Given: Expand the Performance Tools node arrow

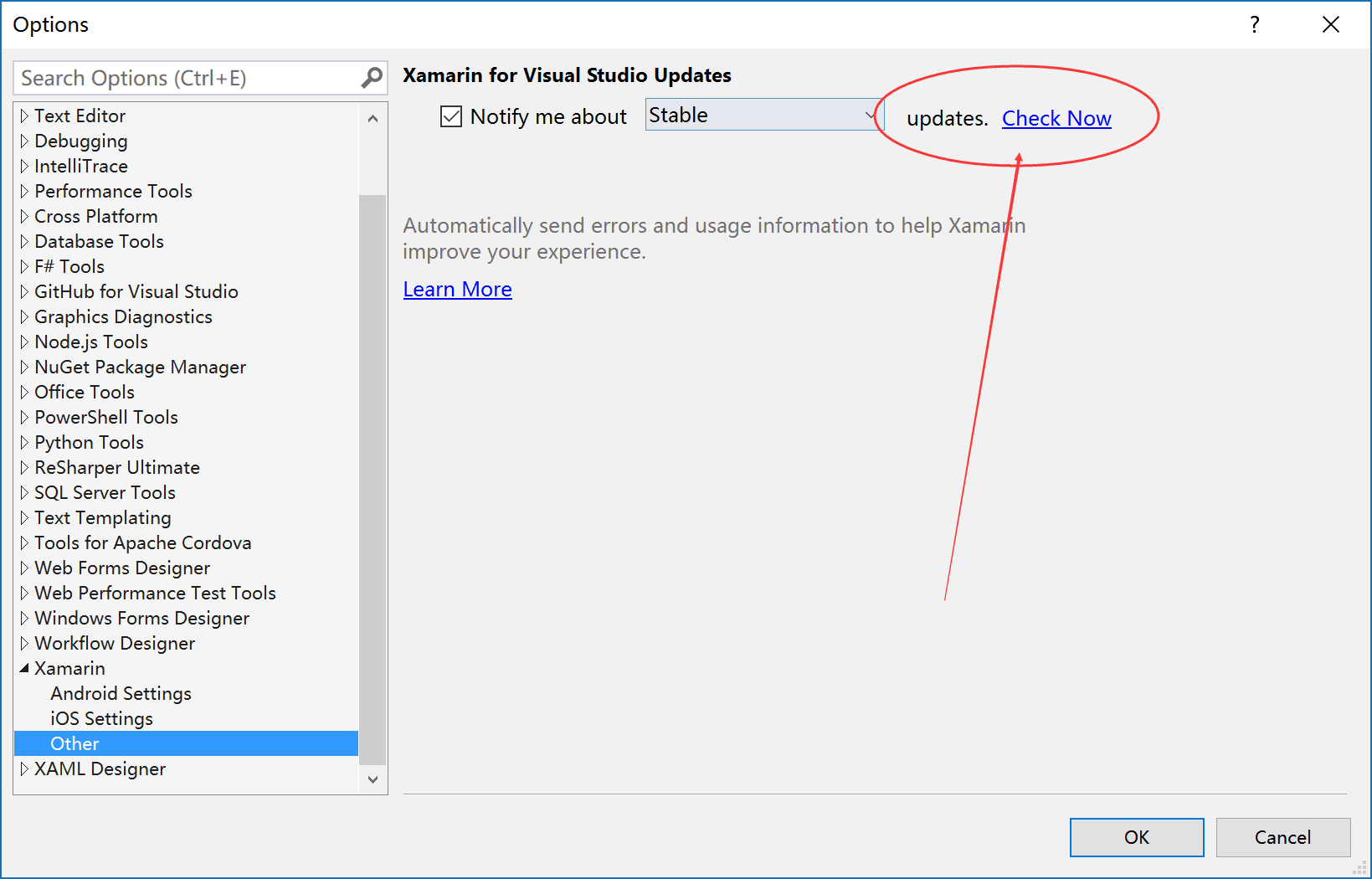Looking at the screenshot, I should click(24, 191).
